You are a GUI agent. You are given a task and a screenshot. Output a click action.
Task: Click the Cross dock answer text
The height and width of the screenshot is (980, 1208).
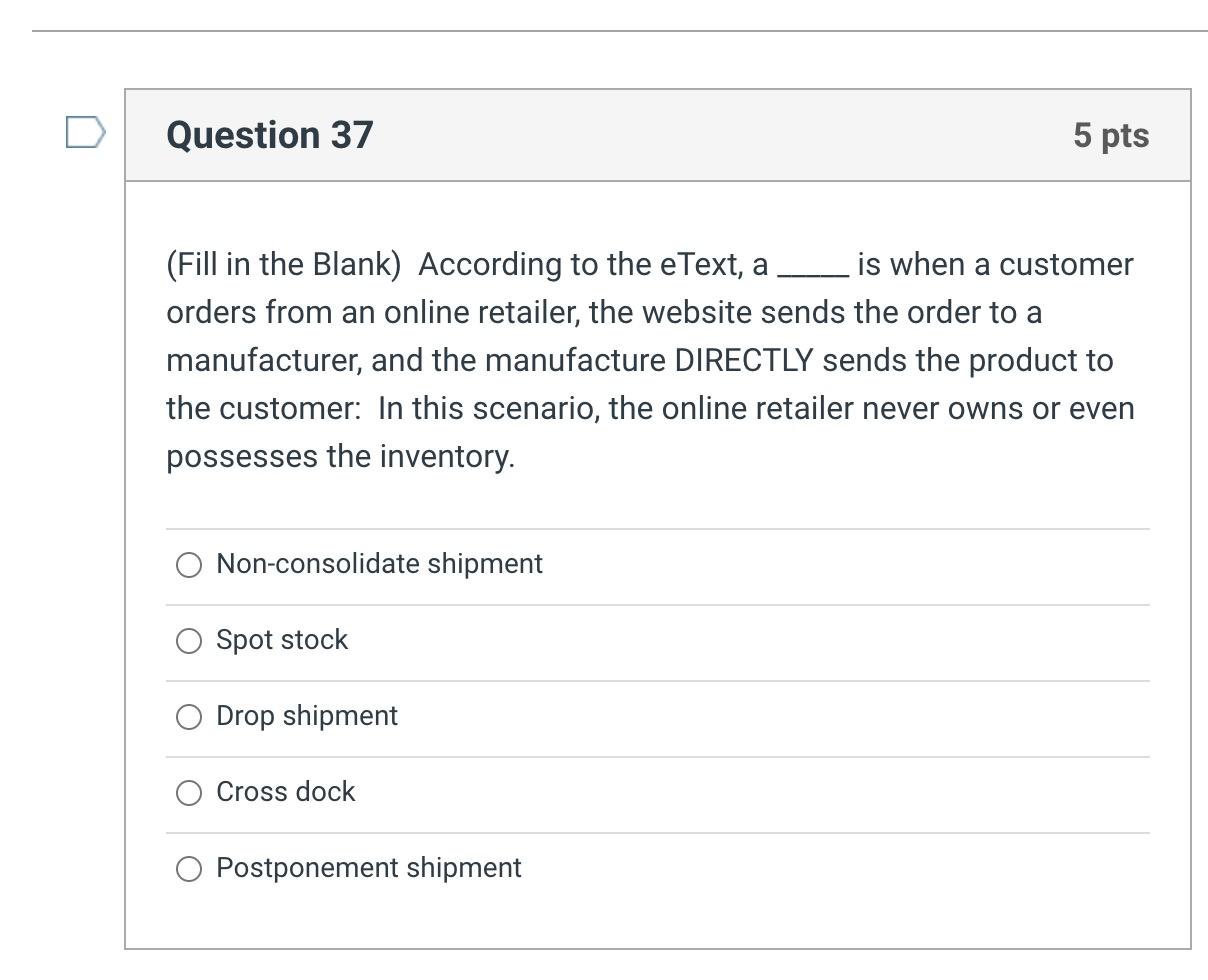point(285,791)
